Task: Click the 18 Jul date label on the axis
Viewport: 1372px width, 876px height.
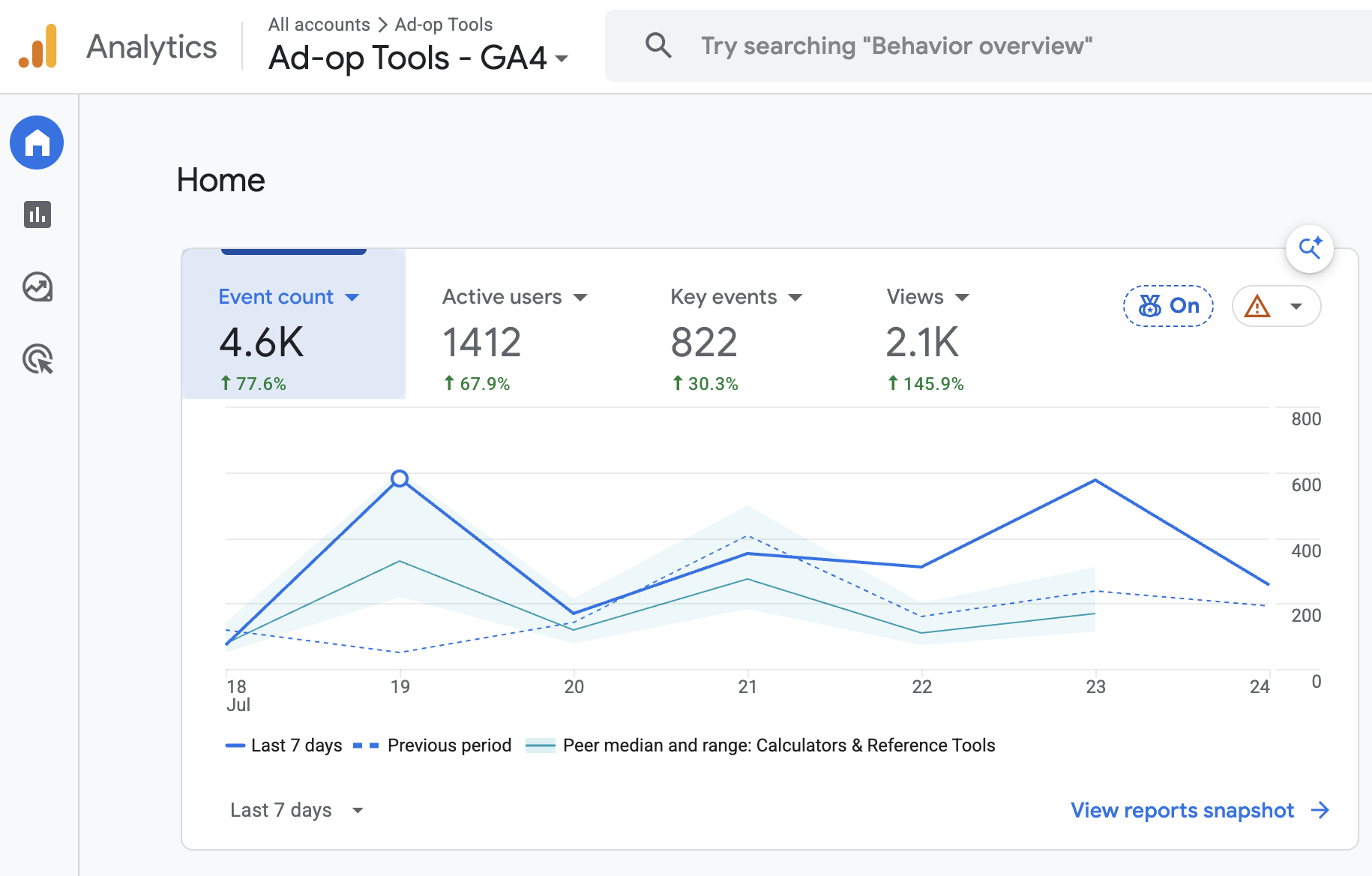Action: pyautogui.click(x=238, y=695)
